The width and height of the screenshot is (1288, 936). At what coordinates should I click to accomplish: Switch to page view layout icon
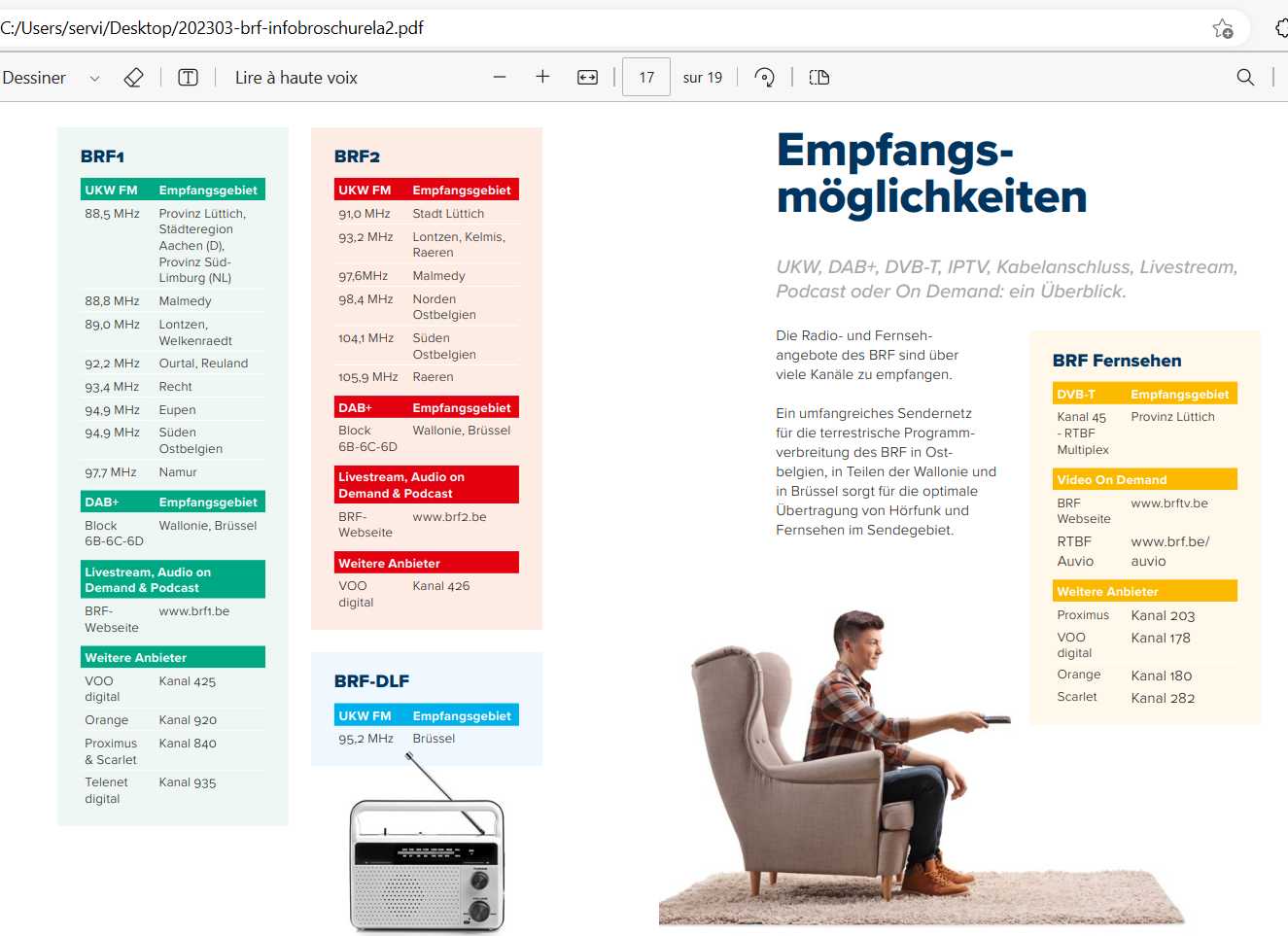[x=819, y=78]
